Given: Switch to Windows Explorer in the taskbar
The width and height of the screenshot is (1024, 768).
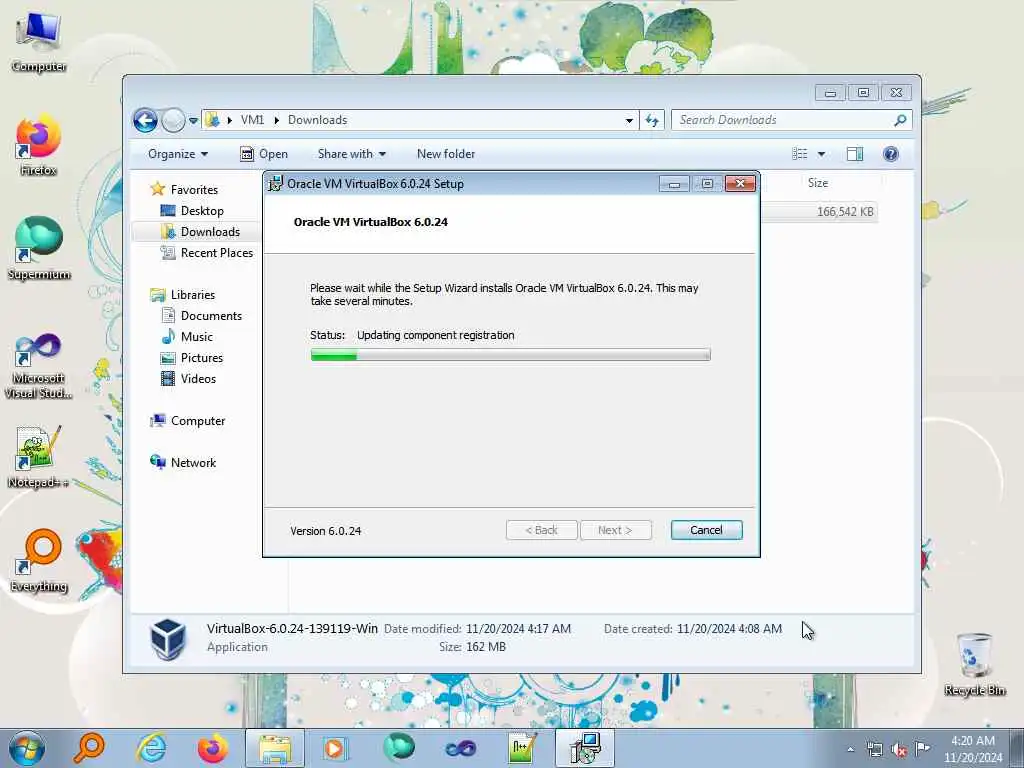Looking at the screenshot, I should point(275,748).
